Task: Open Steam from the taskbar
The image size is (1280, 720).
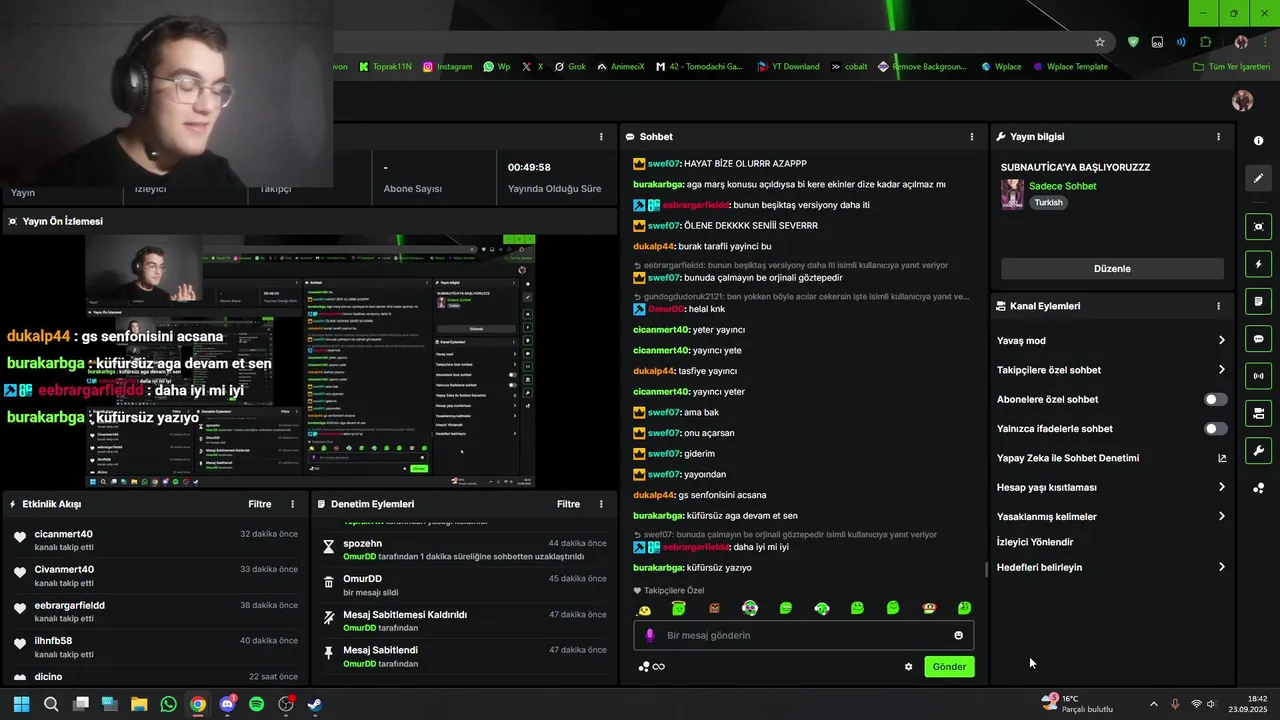Action: [314, 704]
